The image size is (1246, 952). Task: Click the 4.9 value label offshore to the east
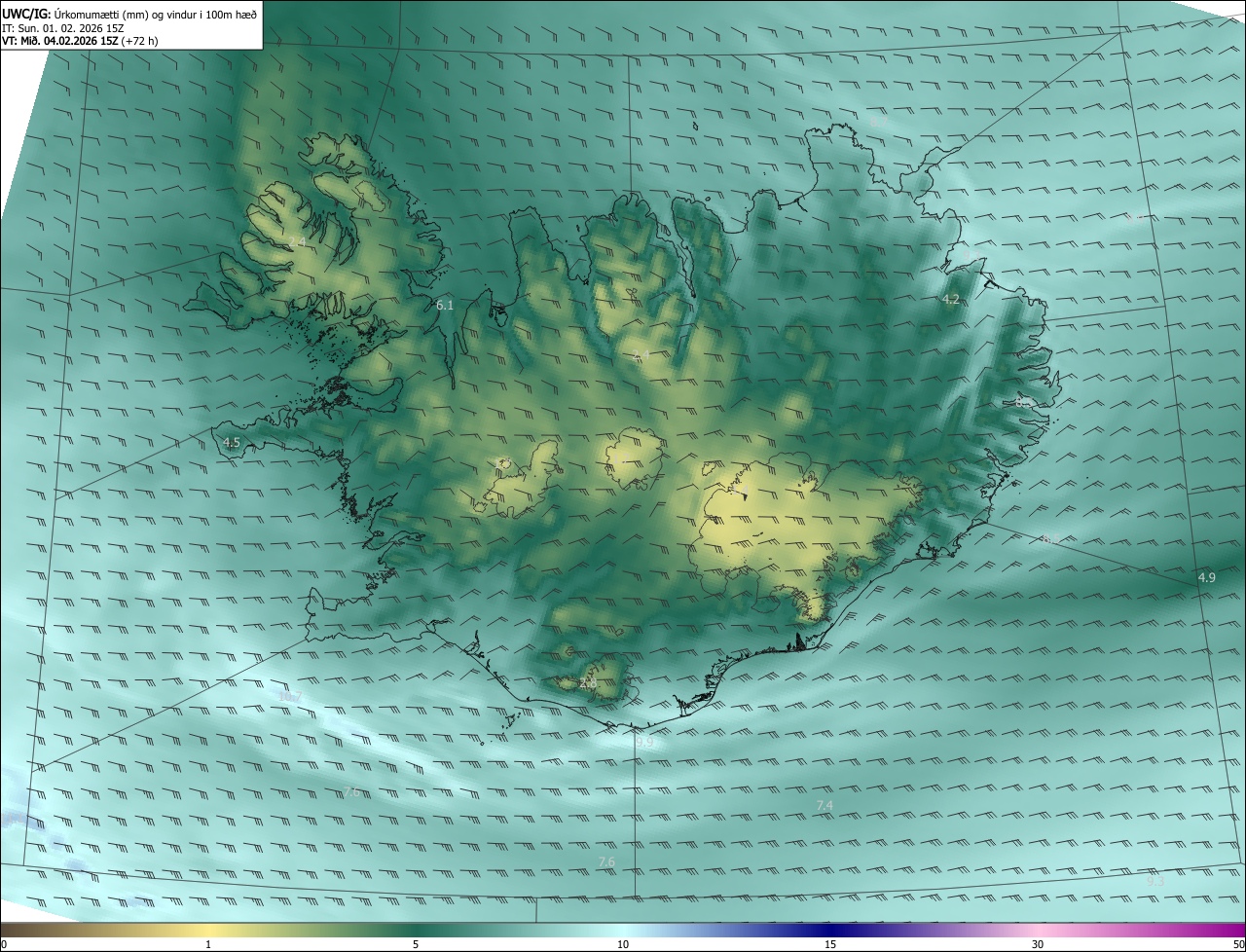pyautogui.click(x=1206, y=578)
